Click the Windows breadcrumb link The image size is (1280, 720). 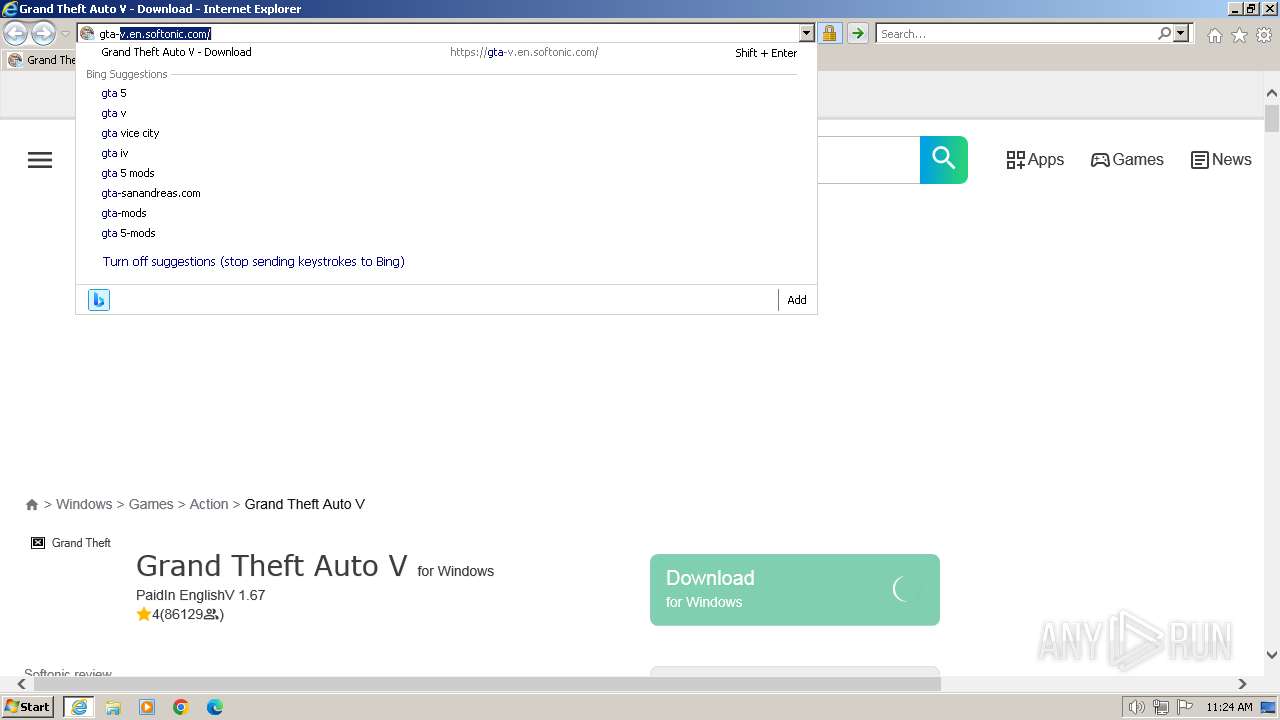tap(84, 504)
